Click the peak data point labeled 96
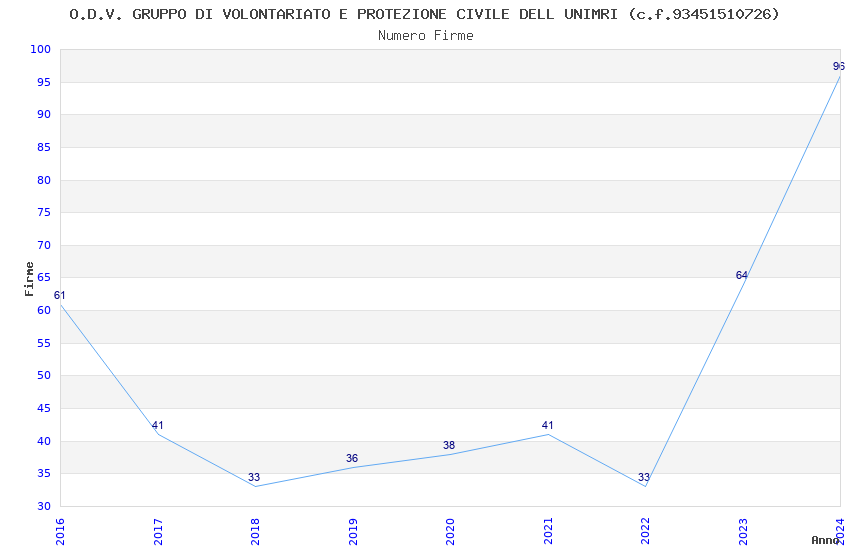The height and width of the screenshot is (550, 850). [x=839, y=76]
